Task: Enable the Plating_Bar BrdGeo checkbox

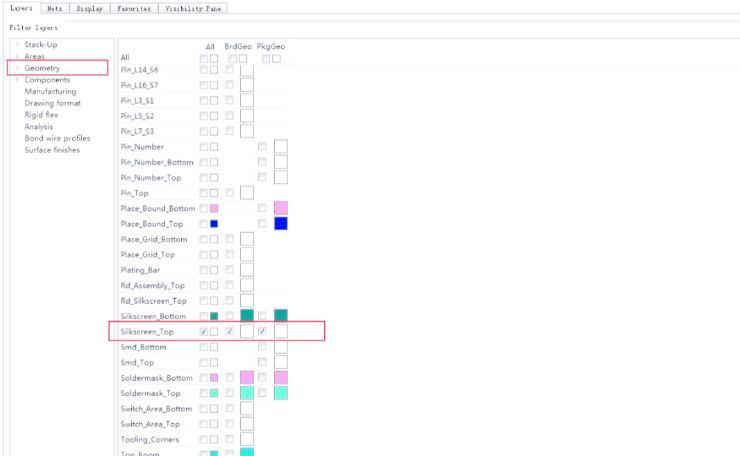Action: click(230, 270)
